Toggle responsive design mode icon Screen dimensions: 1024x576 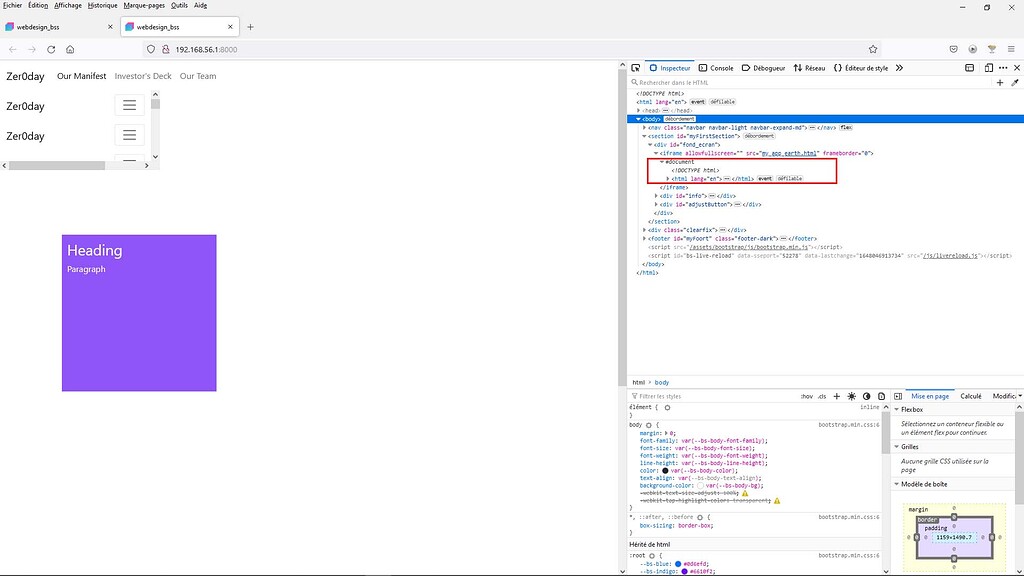[989, 68]
